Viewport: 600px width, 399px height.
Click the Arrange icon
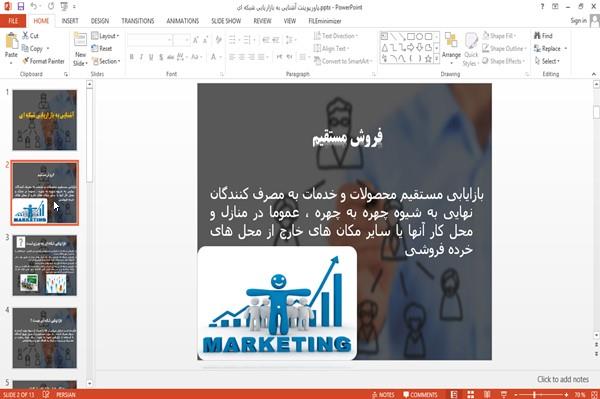coord(452,40)
